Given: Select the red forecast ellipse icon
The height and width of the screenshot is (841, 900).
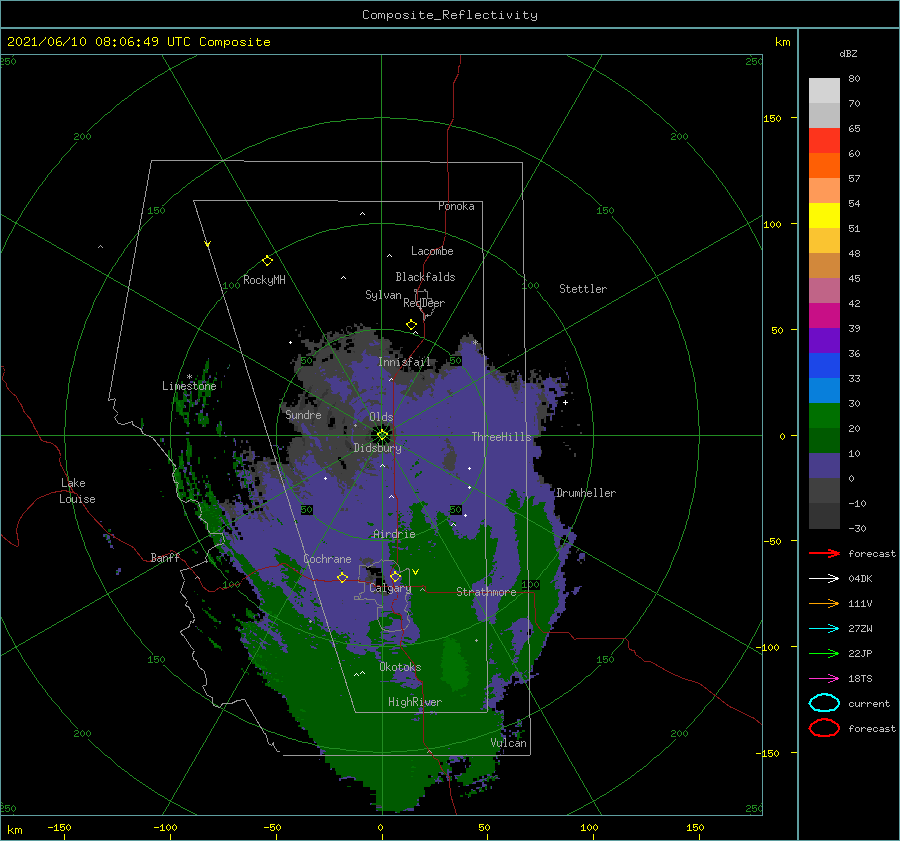Looking at the screenshot, I should pyautogui.click(x=824, y=728).
